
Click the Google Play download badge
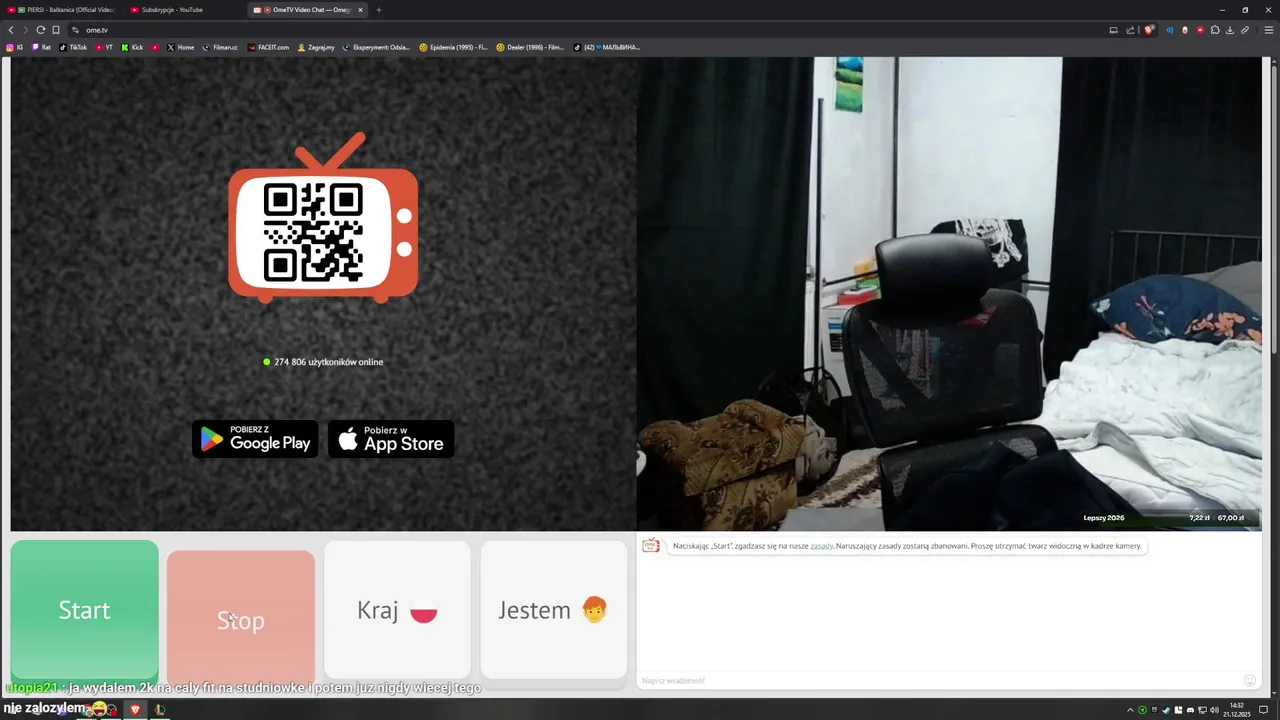point(255,439)
